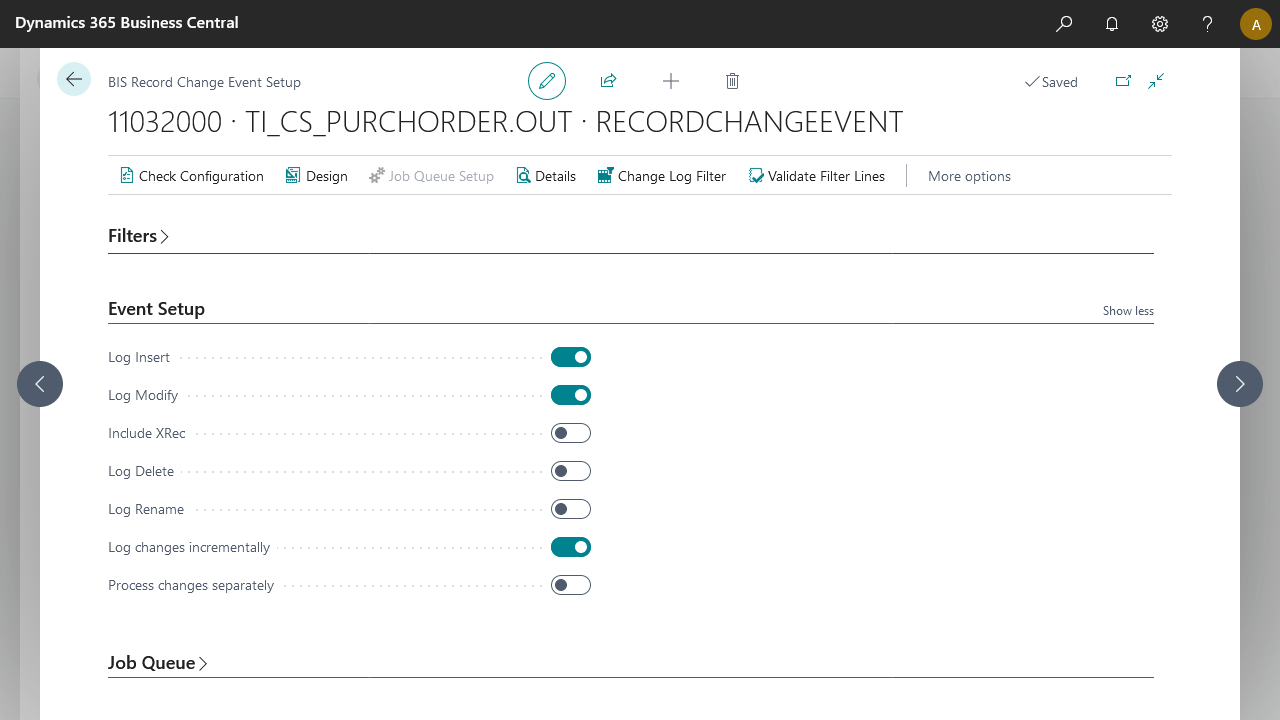This screenshot has height=720, width=1280.
Task: Expand the Filters section
Action: 139,236
